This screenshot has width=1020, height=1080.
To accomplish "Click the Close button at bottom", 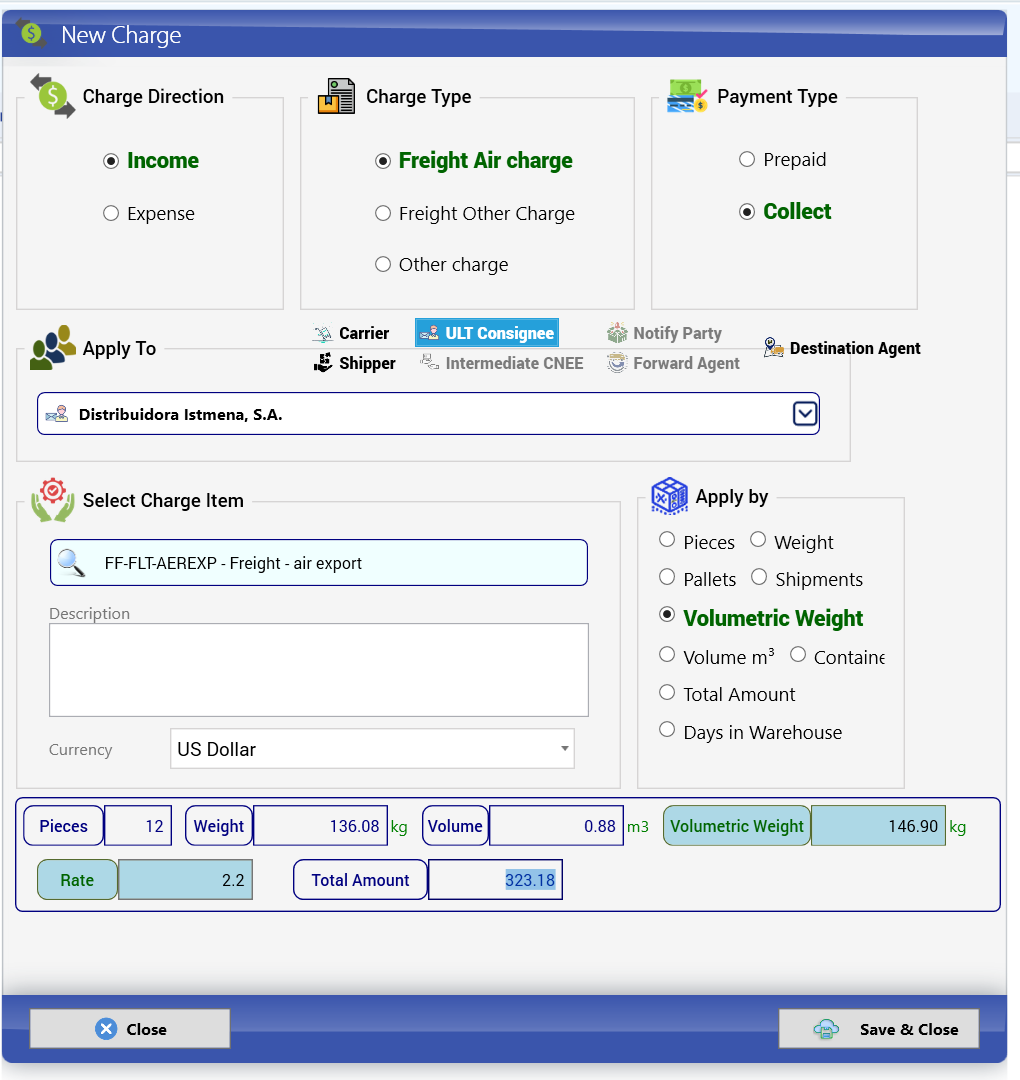I will point(130,1028).
